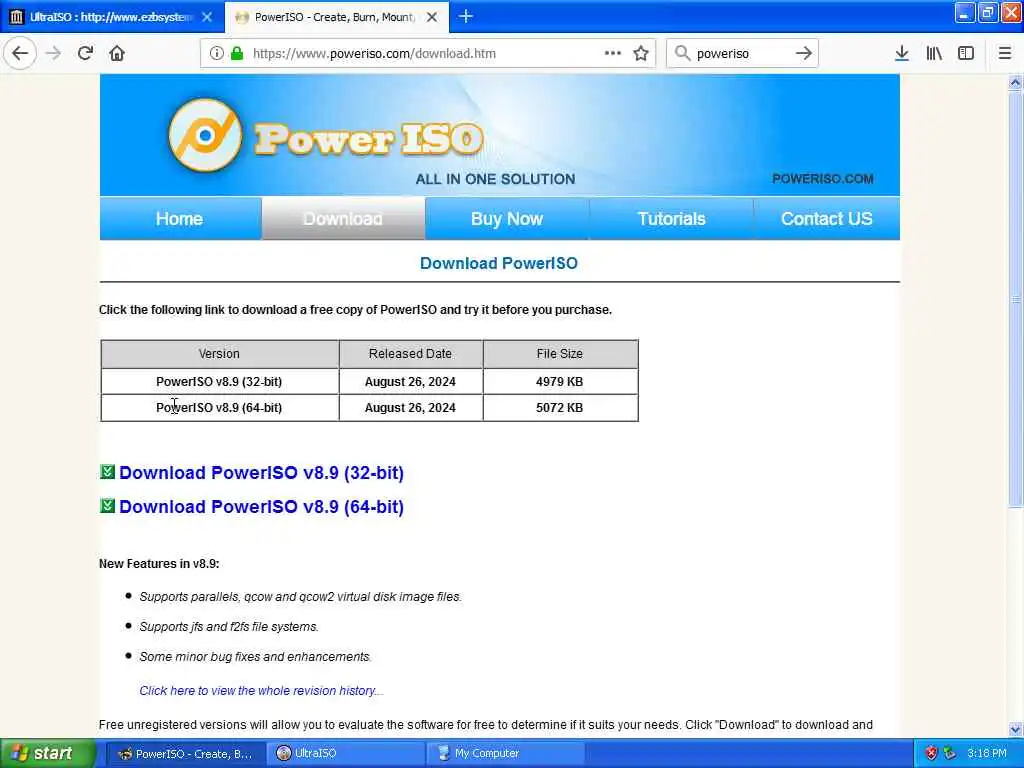Open My Computer from the taskbar
This screenshot has width=1024, height=768.
pyautogui.click(x=505, y=753)
